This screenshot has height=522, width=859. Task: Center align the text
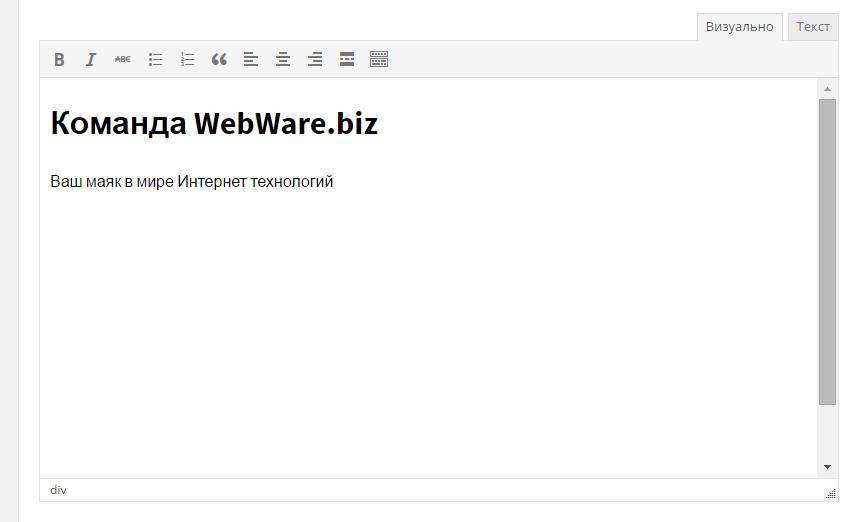point(283,59)
